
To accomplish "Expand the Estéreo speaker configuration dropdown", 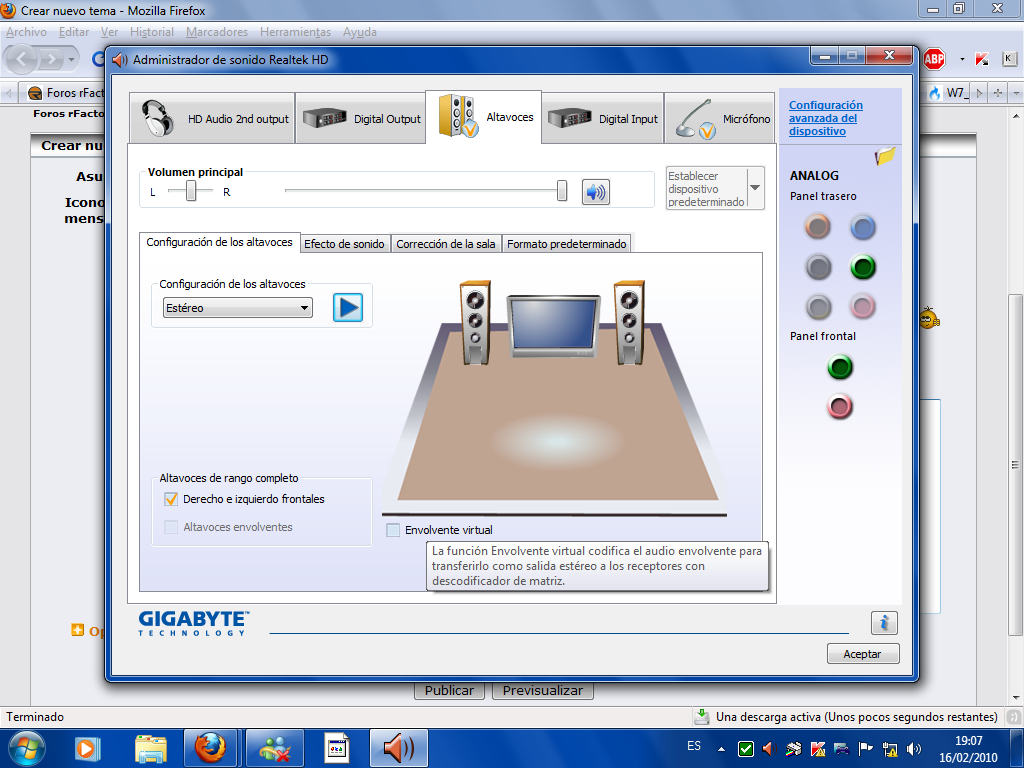I will (238, 308).
